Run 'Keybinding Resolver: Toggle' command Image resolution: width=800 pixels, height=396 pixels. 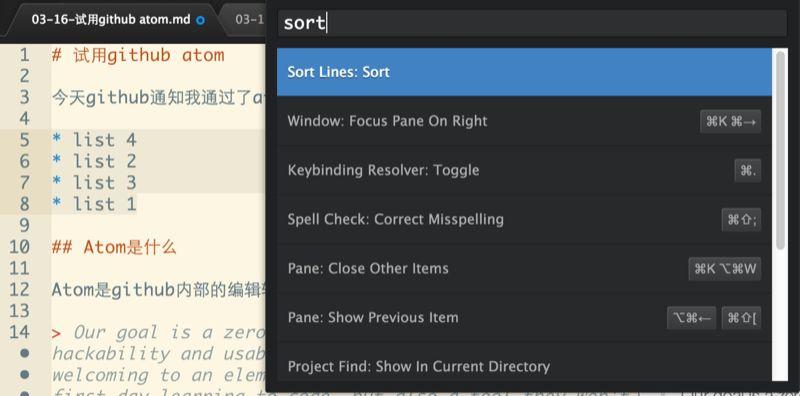[x=524, y=170]
